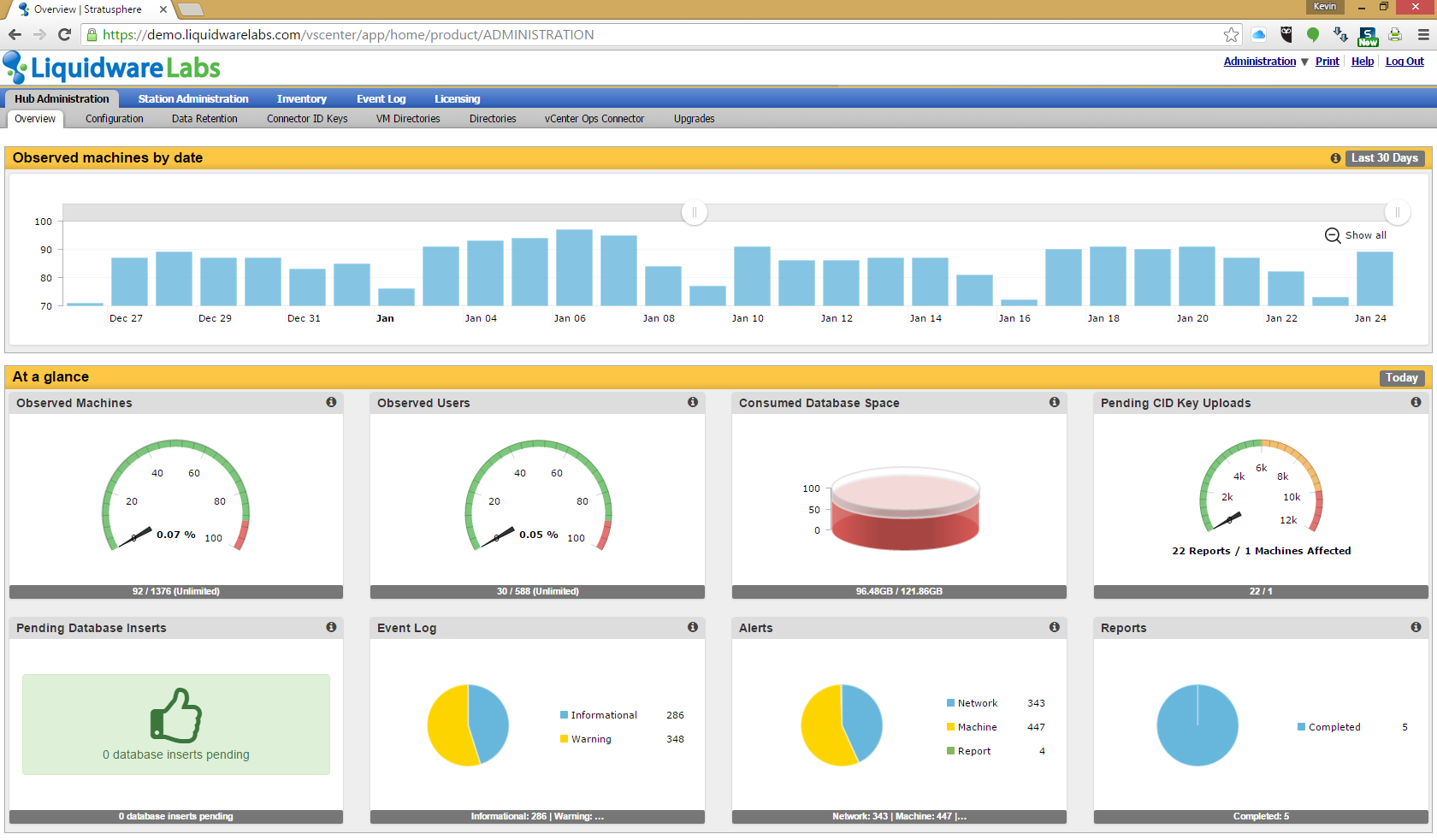Viewport: 1437px width, 840px height.
Task: Click info icon on Event Log panel
Action: pos(693,627)
